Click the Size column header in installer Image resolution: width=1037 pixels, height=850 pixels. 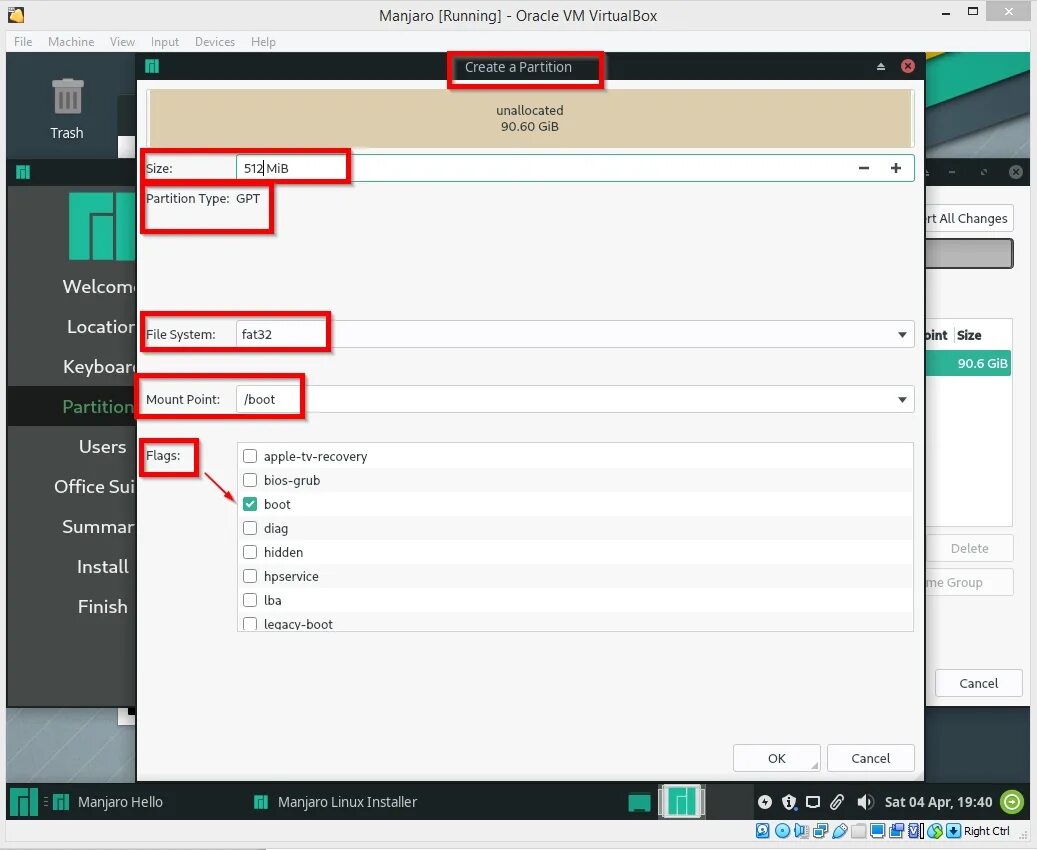pos(969,335)
